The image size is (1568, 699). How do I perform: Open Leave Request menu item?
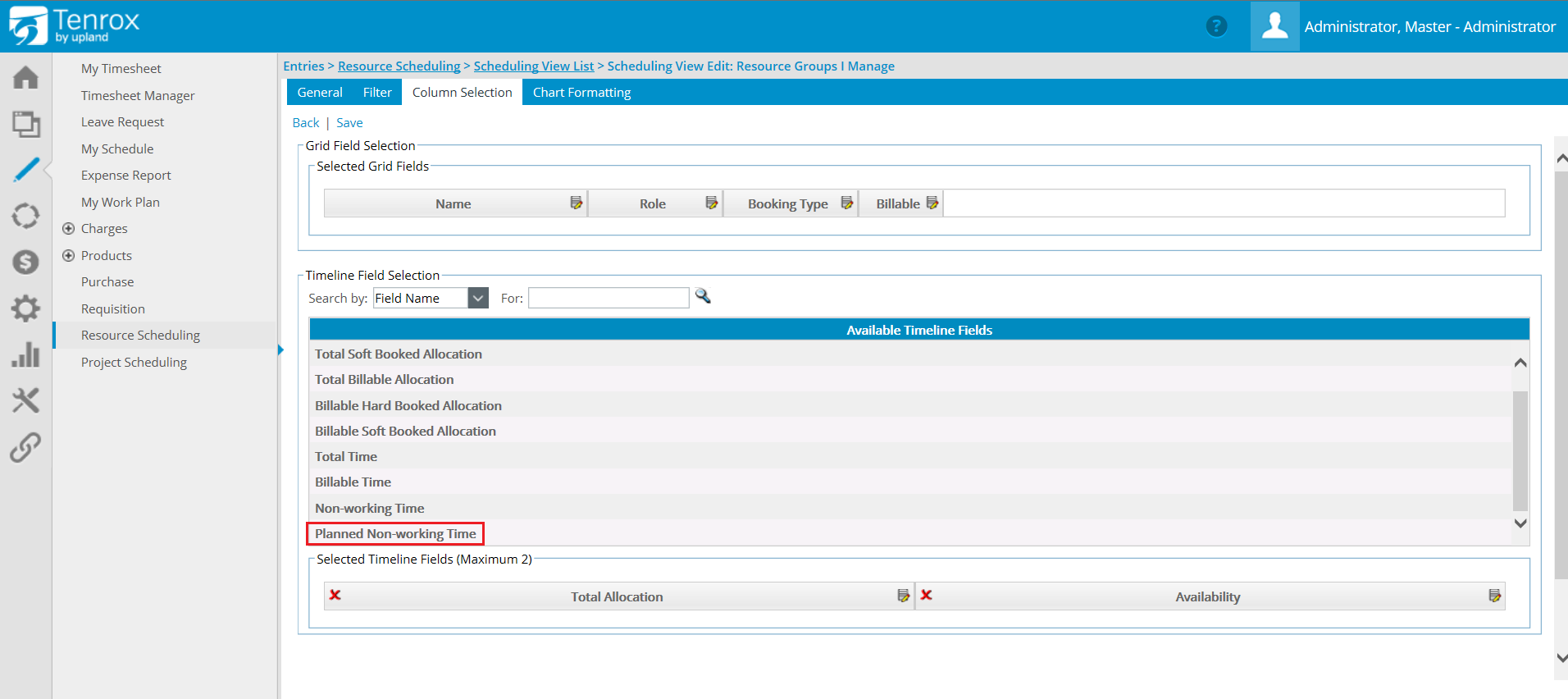point(122,121)
